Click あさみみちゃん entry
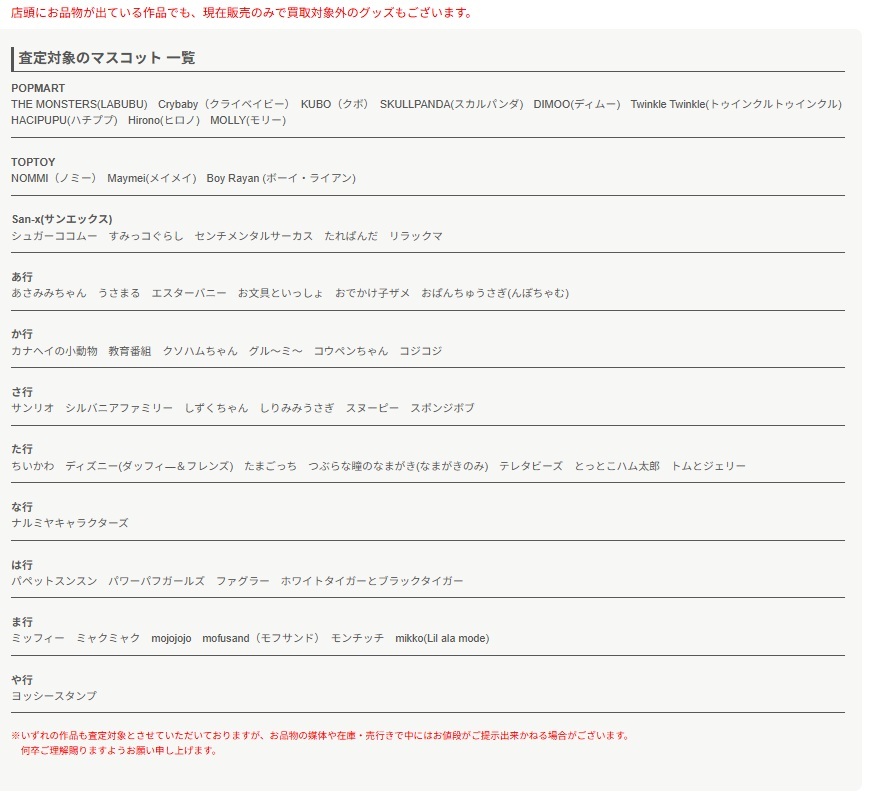The height and width of the screenshot is (792, 870). click(49, 293)
